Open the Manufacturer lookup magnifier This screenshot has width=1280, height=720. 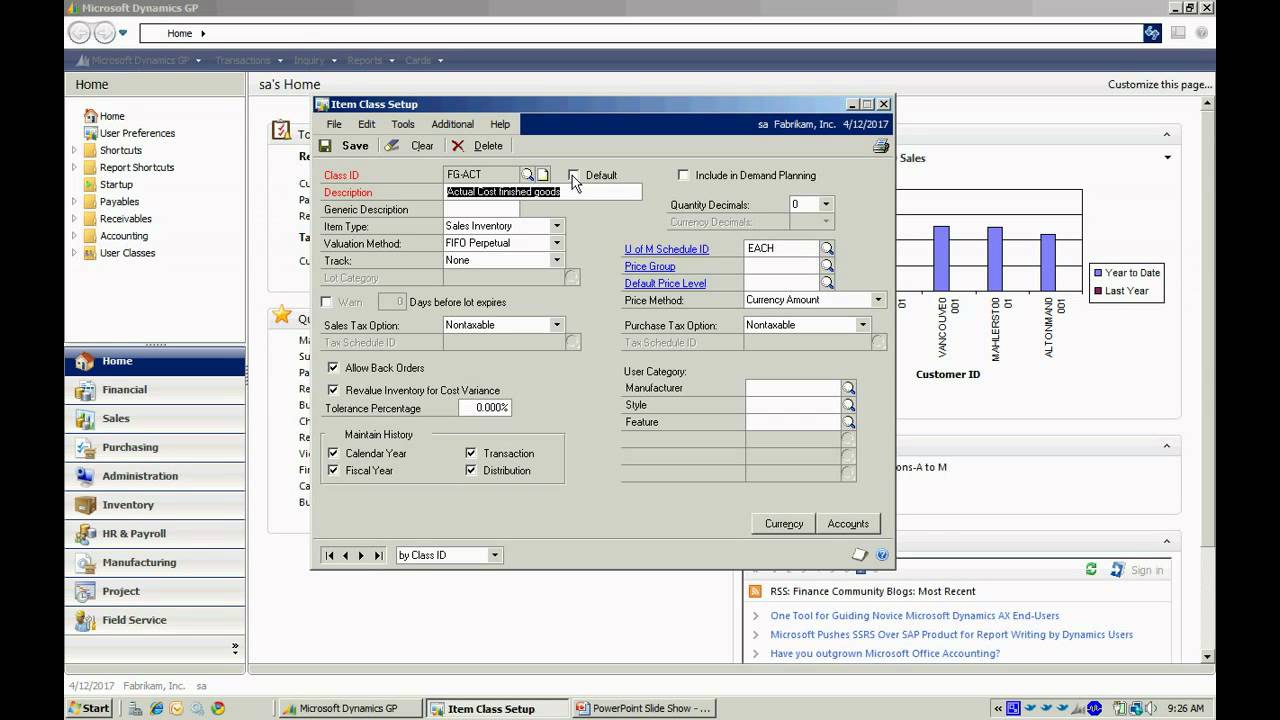click(849, 388)
